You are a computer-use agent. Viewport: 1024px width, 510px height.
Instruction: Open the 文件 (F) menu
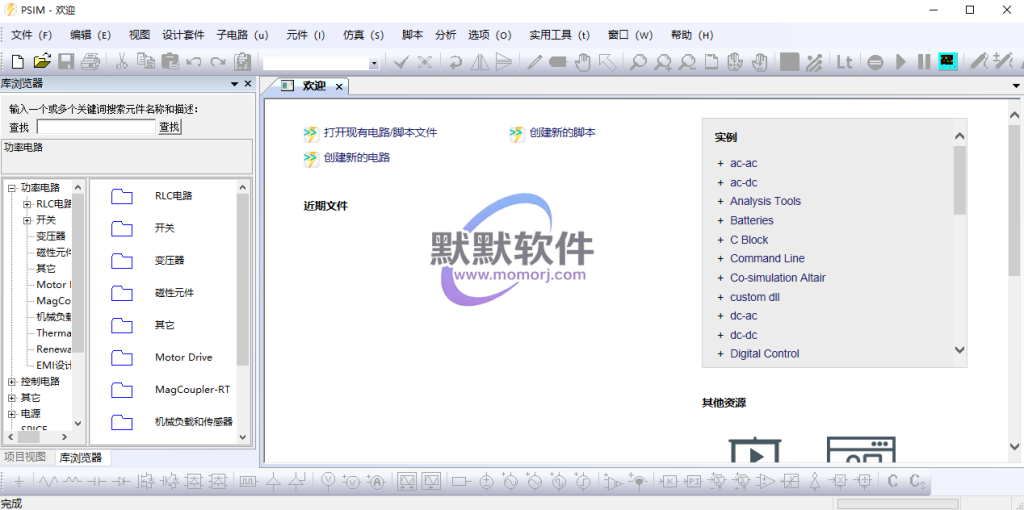(31, 35)
